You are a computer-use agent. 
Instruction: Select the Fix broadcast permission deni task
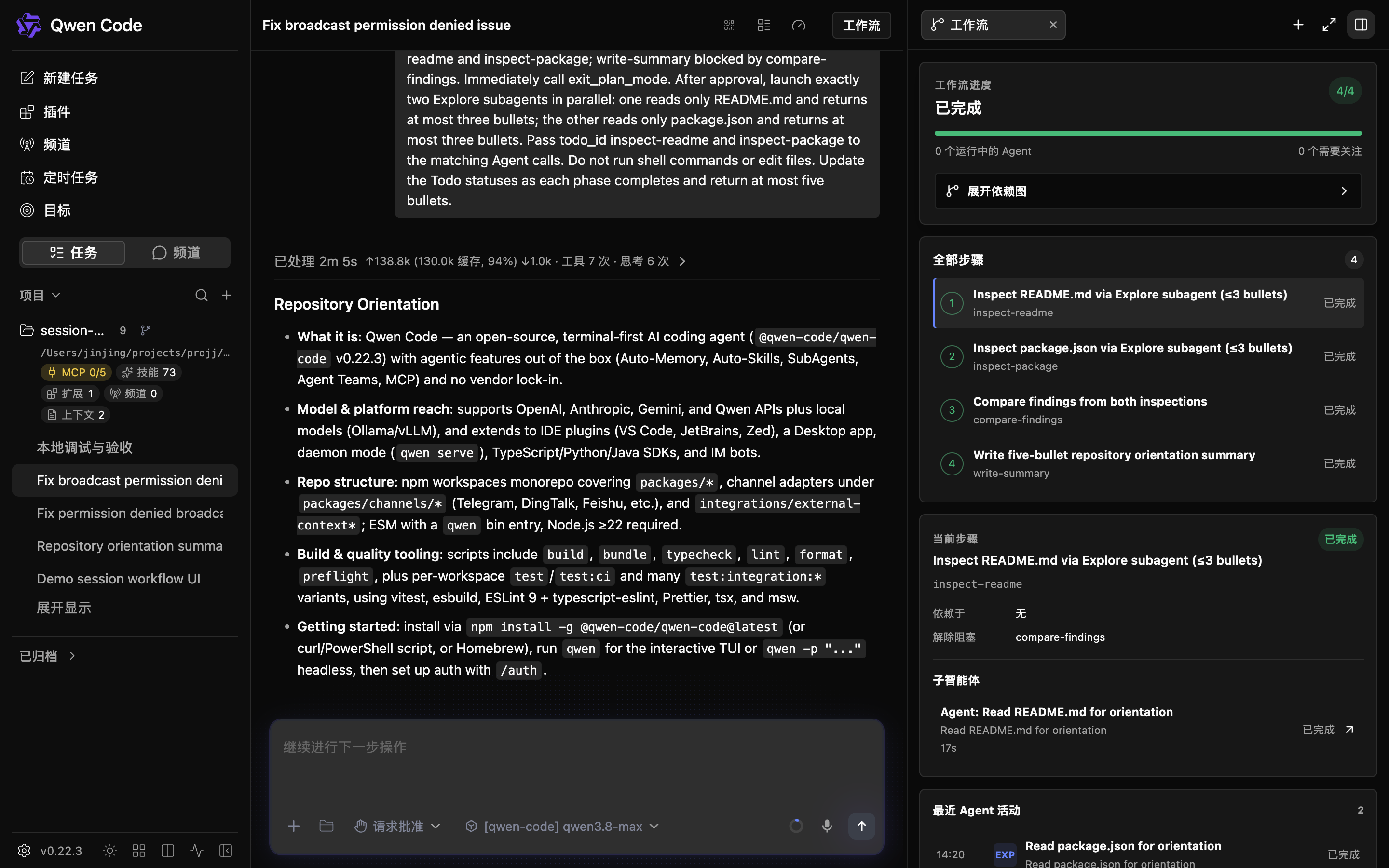124,480
